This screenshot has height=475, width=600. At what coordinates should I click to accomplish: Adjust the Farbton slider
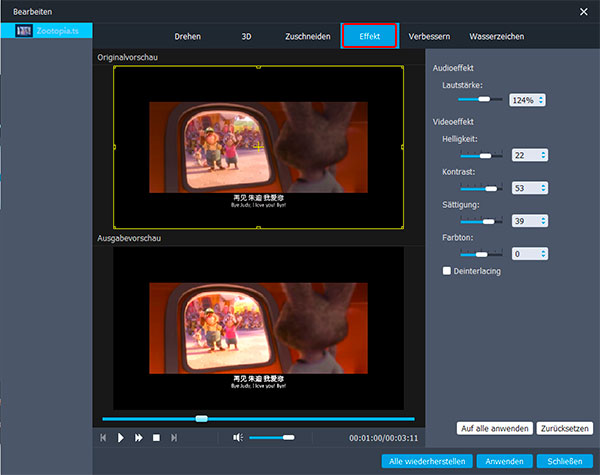(481, 254)
